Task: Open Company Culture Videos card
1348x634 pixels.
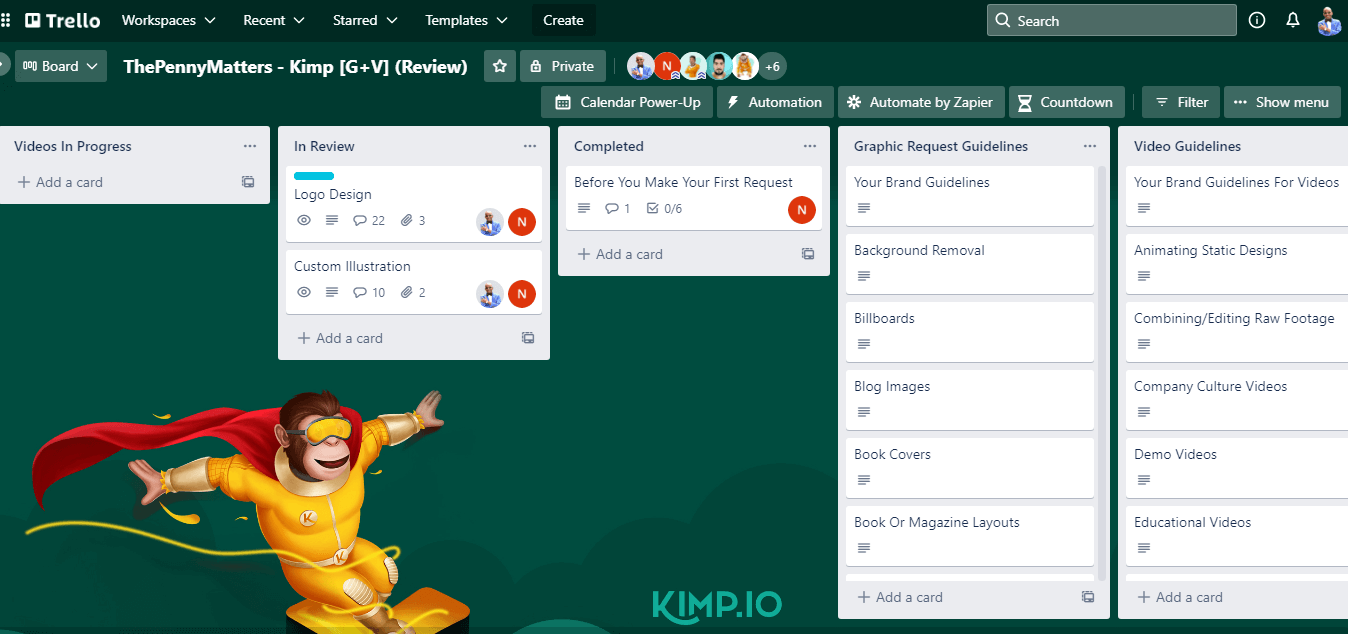Action: (1237, 400)
